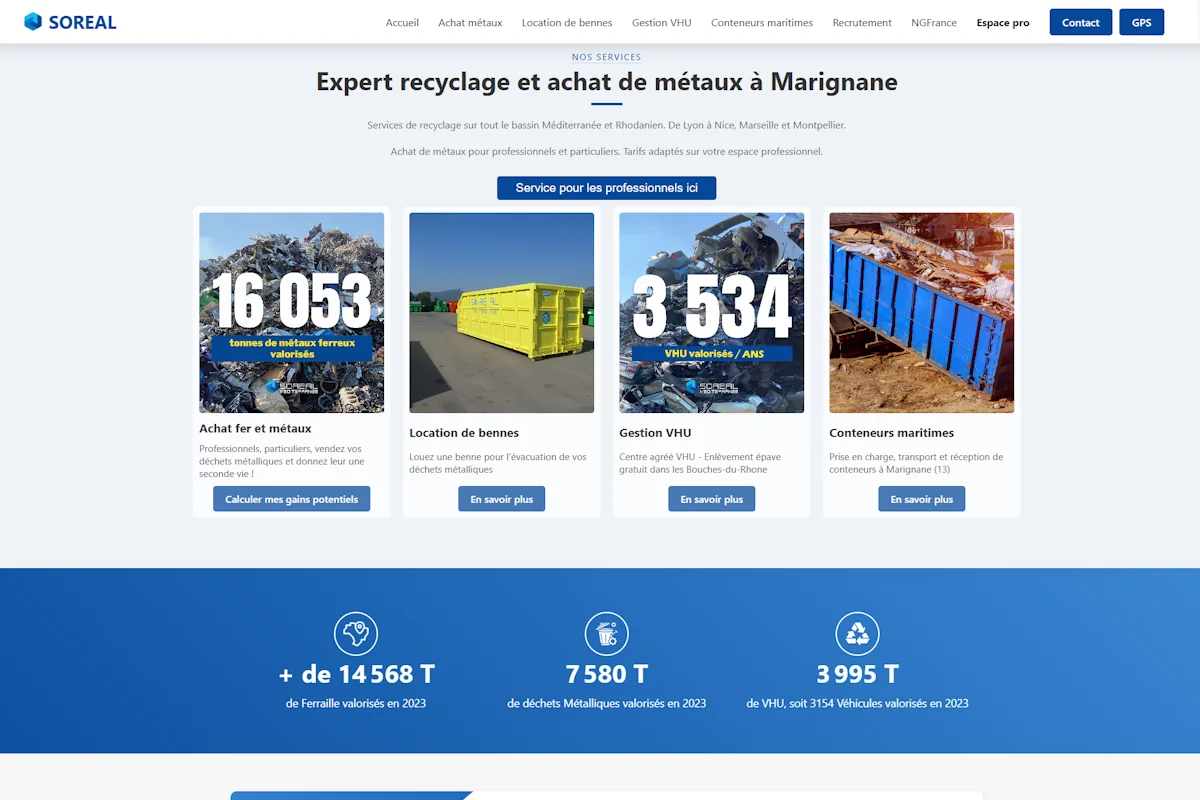Click the SOREAL cube logo icon
This screenshot has width=1200, height=800.
(x=33, y=22)
